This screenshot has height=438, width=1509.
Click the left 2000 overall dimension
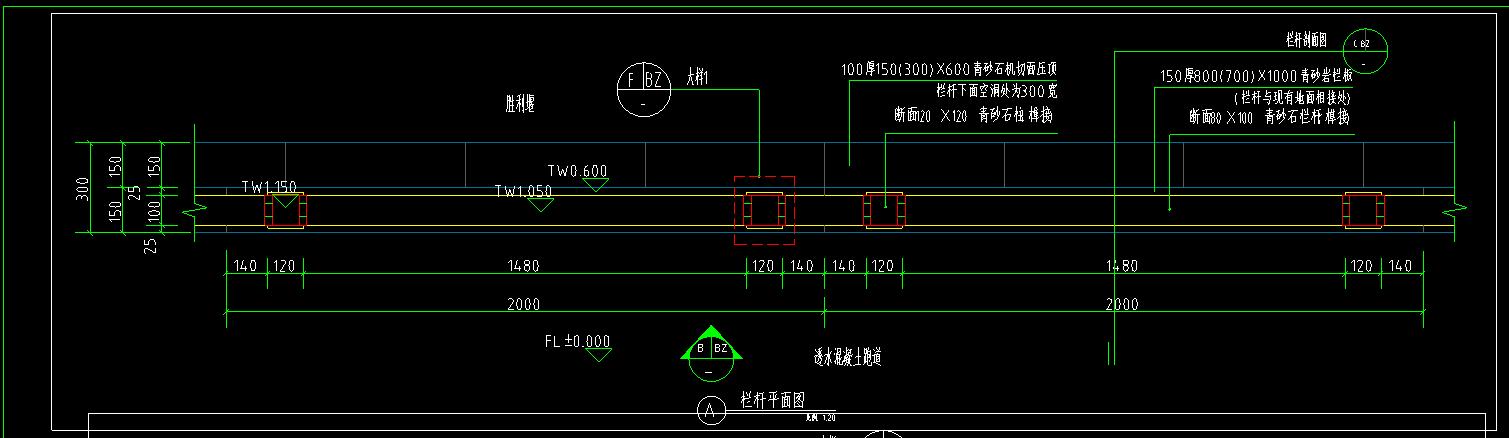(523, 304)
